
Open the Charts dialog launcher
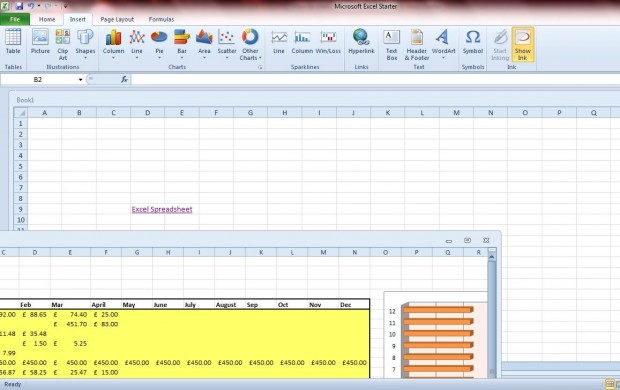click(x=260, y=67)
